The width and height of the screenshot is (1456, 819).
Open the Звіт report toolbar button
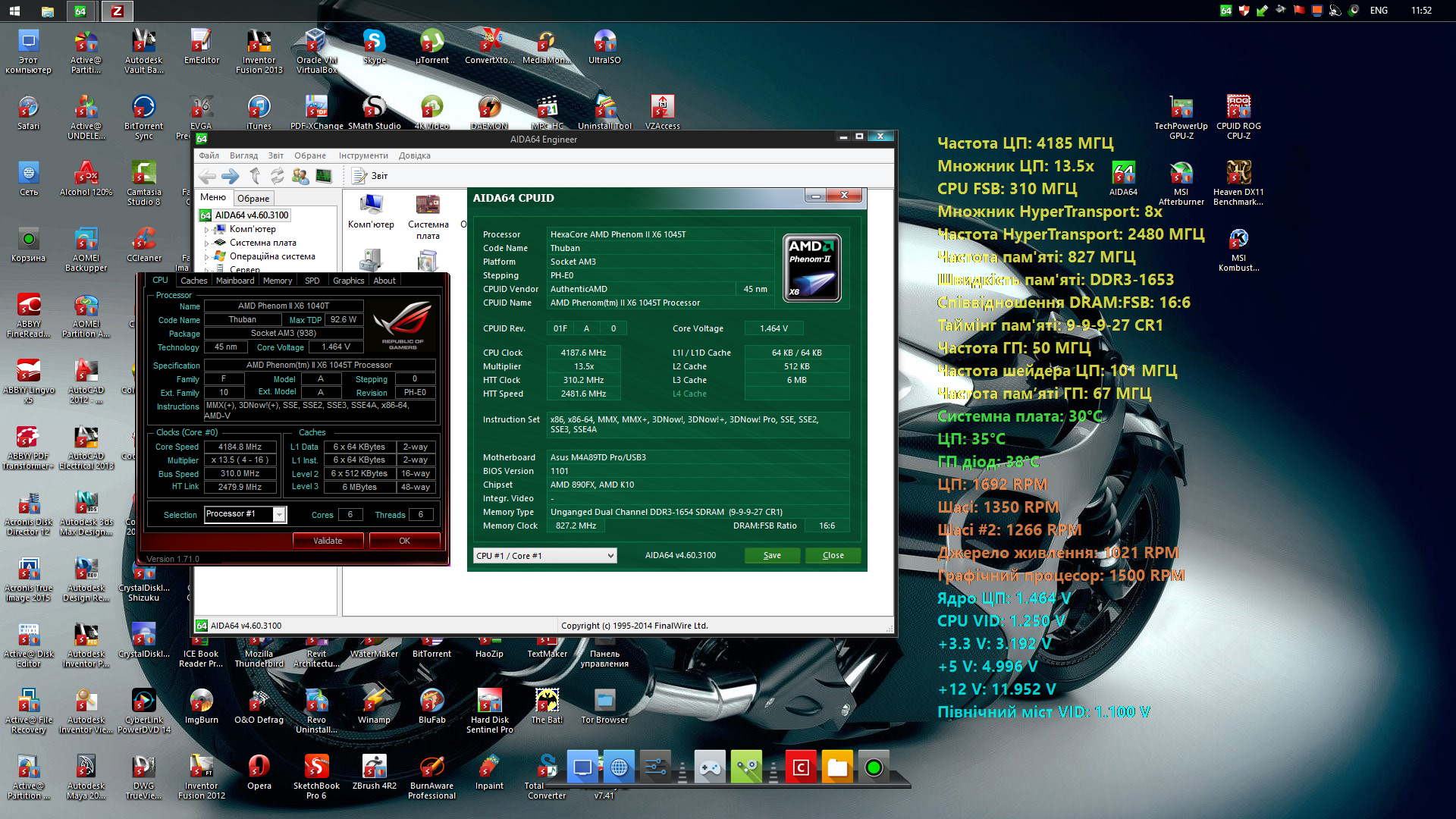click(370, 176)
